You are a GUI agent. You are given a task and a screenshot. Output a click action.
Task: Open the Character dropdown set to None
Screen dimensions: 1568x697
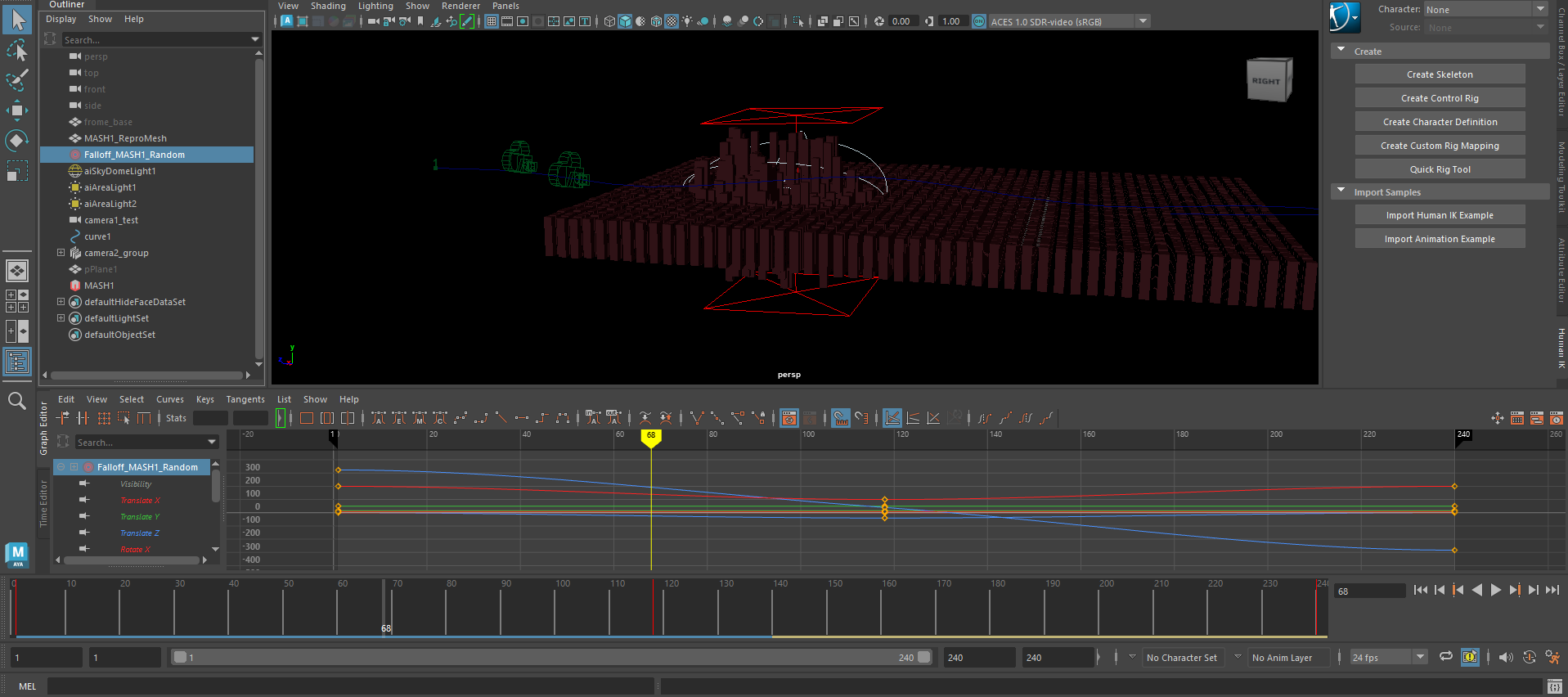pos(1485,9)
